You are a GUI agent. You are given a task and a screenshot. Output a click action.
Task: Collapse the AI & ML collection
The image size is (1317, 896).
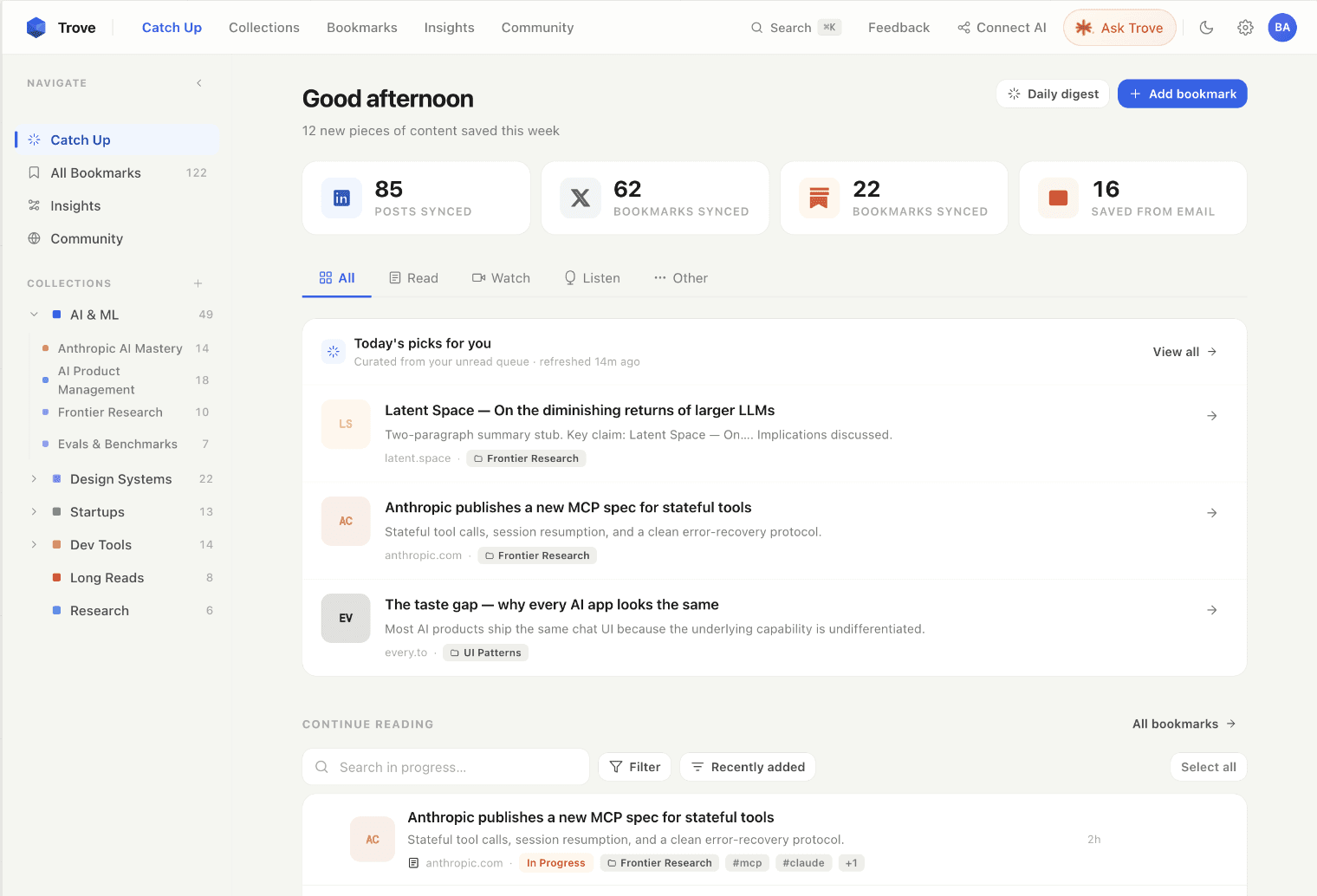click(34, 315)
